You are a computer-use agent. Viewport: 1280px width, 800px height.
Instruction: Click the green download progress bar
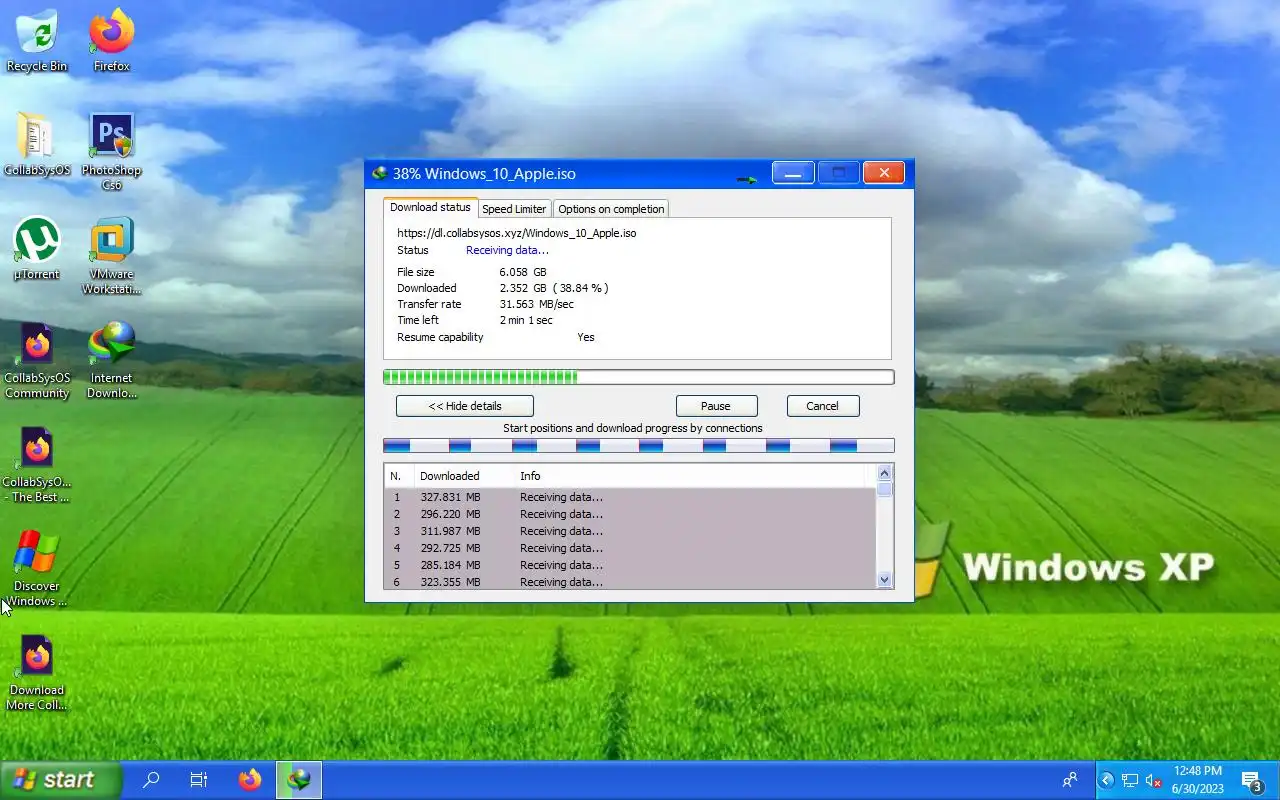click(639, 377)
